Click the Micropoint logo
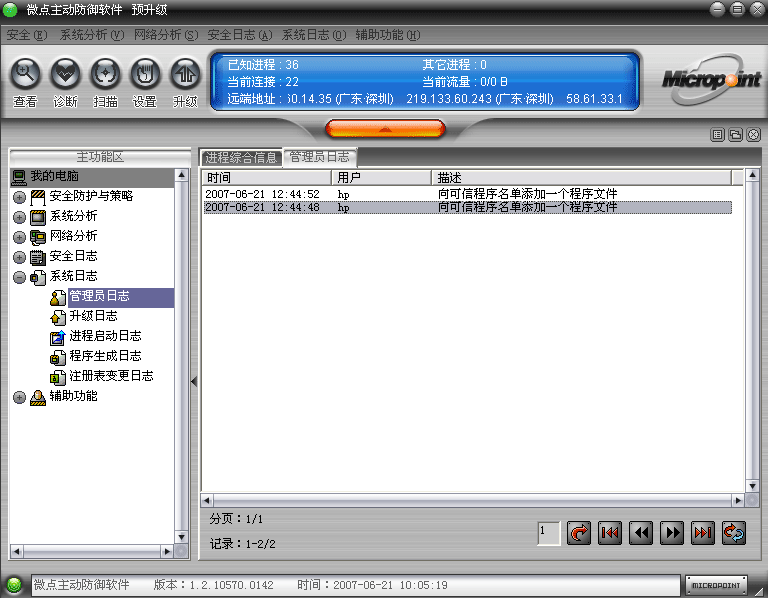The width and height of the screenshot is (768, 598). [711, 80]
